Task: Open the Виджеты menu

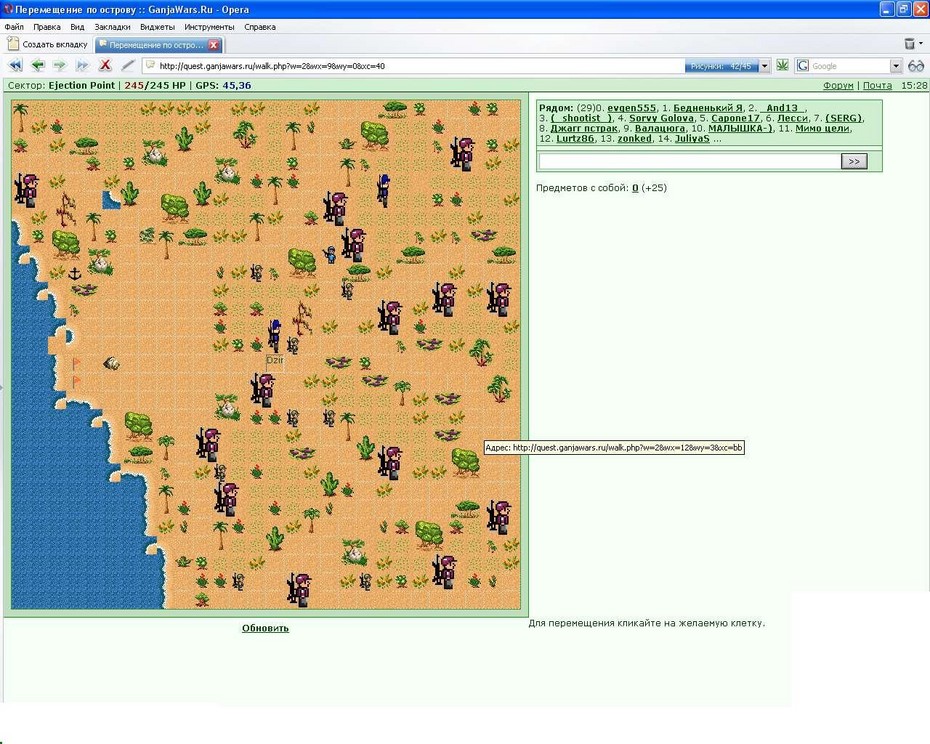Action: coord(157,27)
